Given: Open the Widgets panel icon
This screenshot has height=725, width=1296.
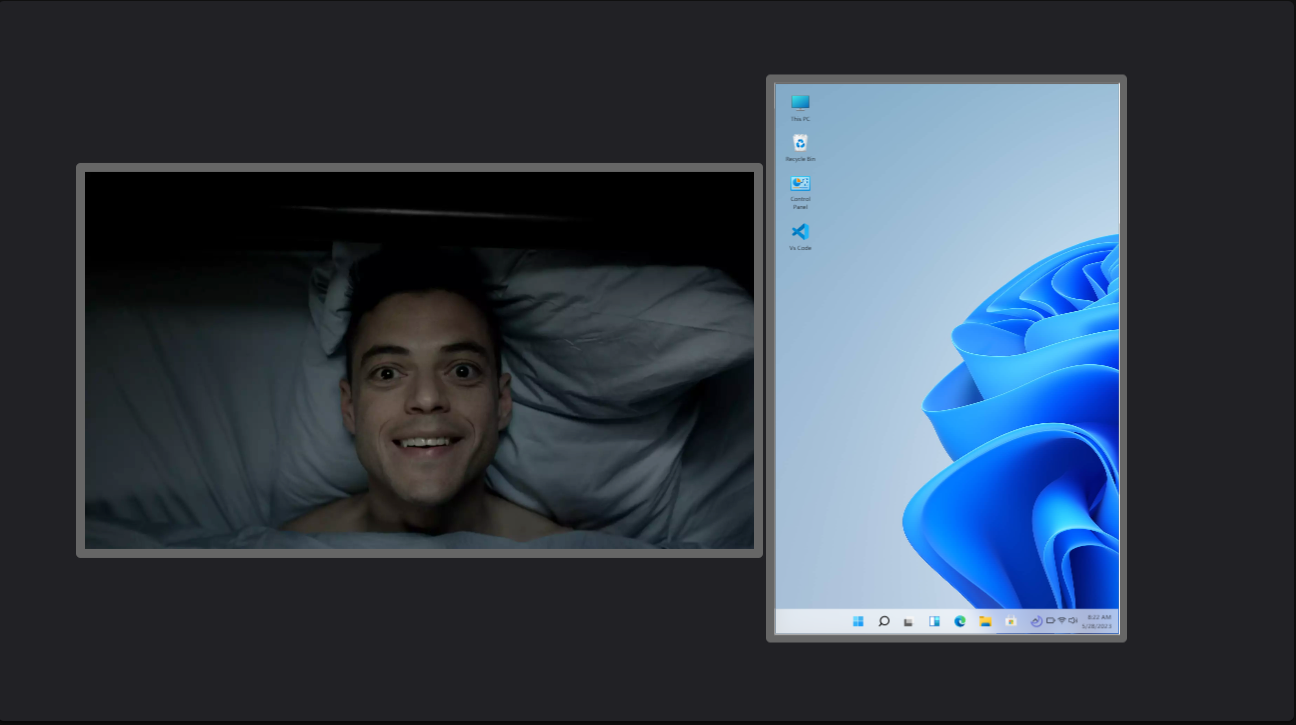Looking at the screenshot, I should tap(934, 621).
